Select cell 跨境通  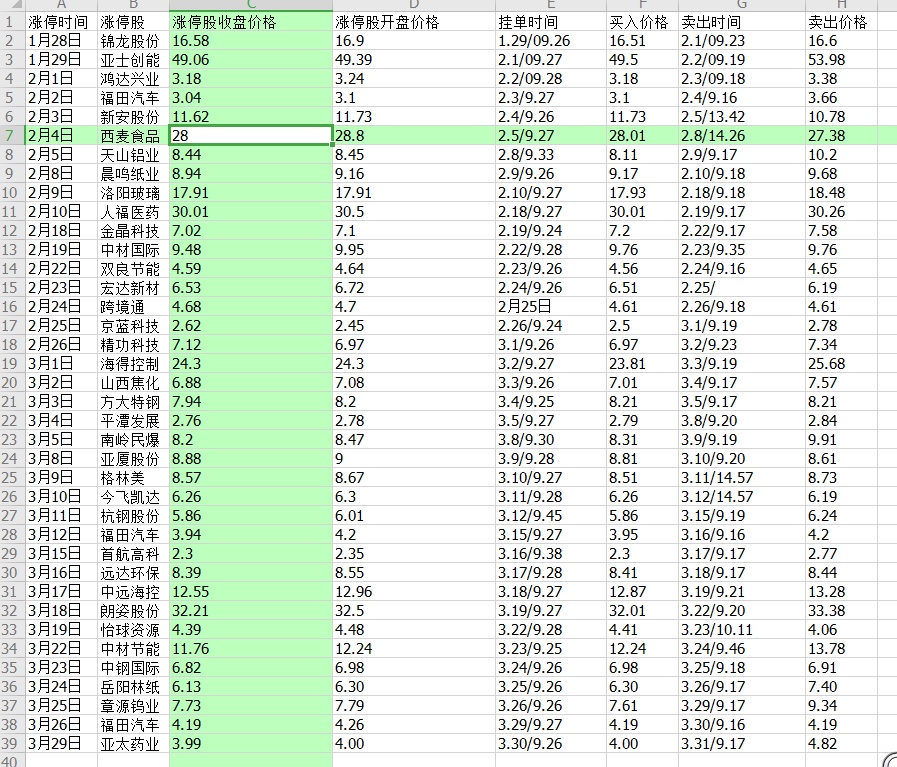pyautogui.click(x=133, y=307)
